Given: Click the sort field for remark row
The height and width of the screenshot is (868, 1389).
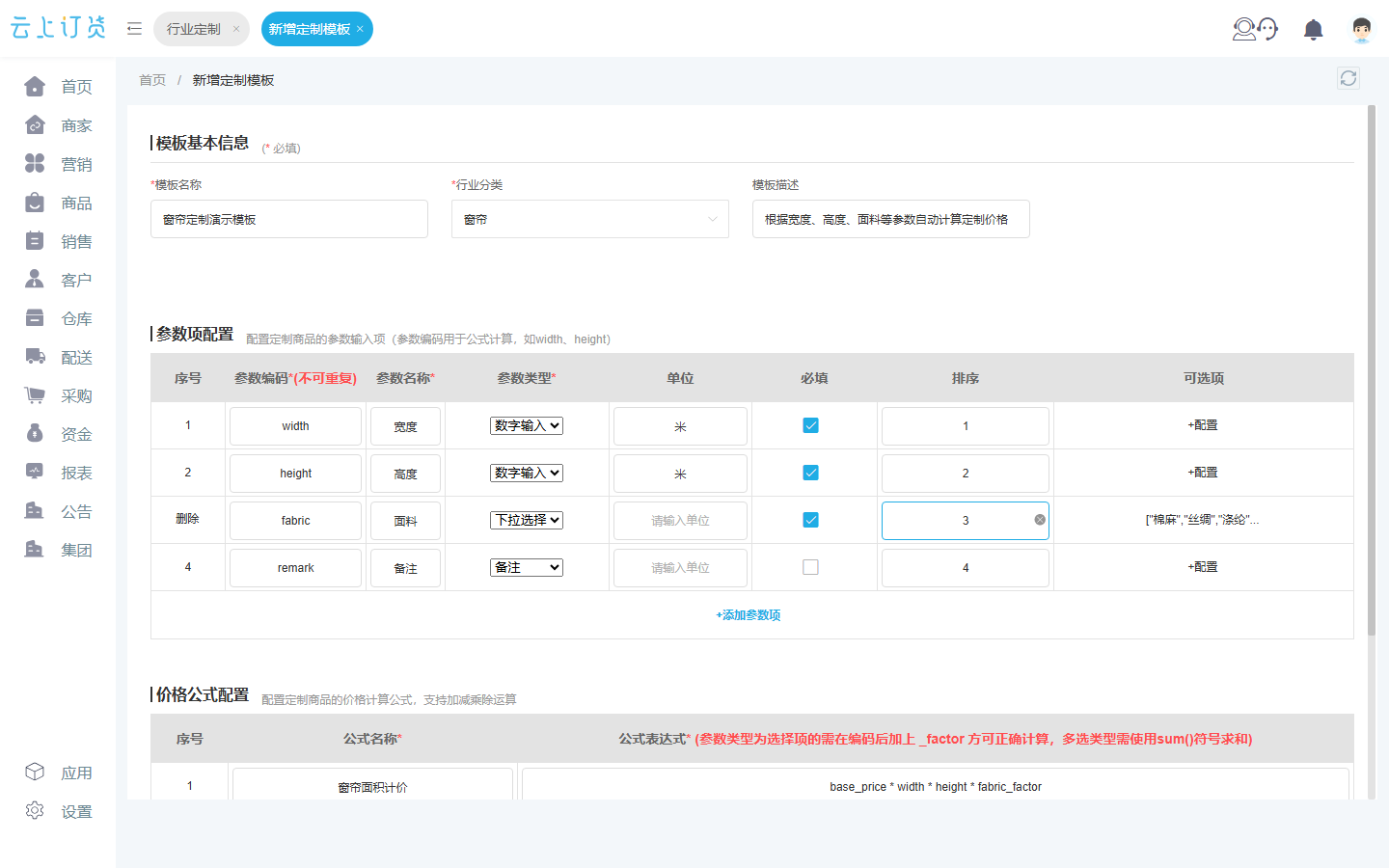Looking at the screenshot, I should [x=966, y=568].
